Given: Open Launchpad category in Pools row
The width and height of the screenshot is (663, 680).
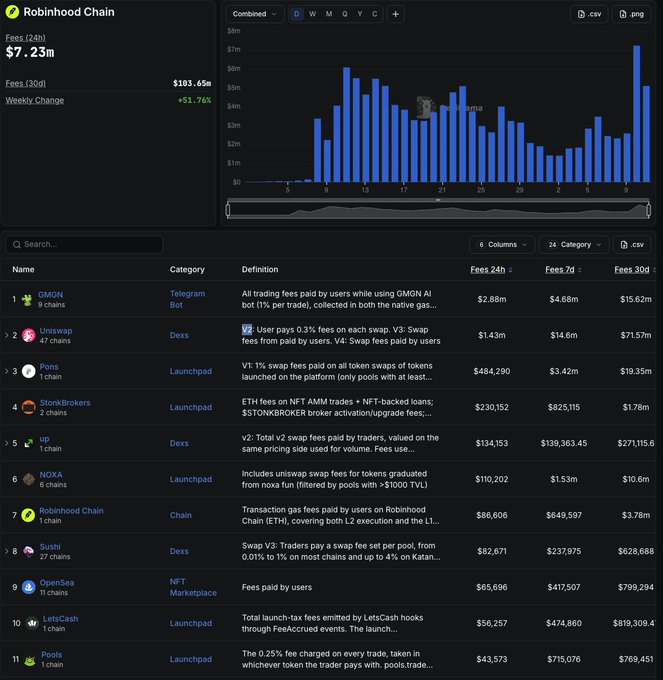Looking at the screenshot, I should pyautogui.click(x=191, y=659).
